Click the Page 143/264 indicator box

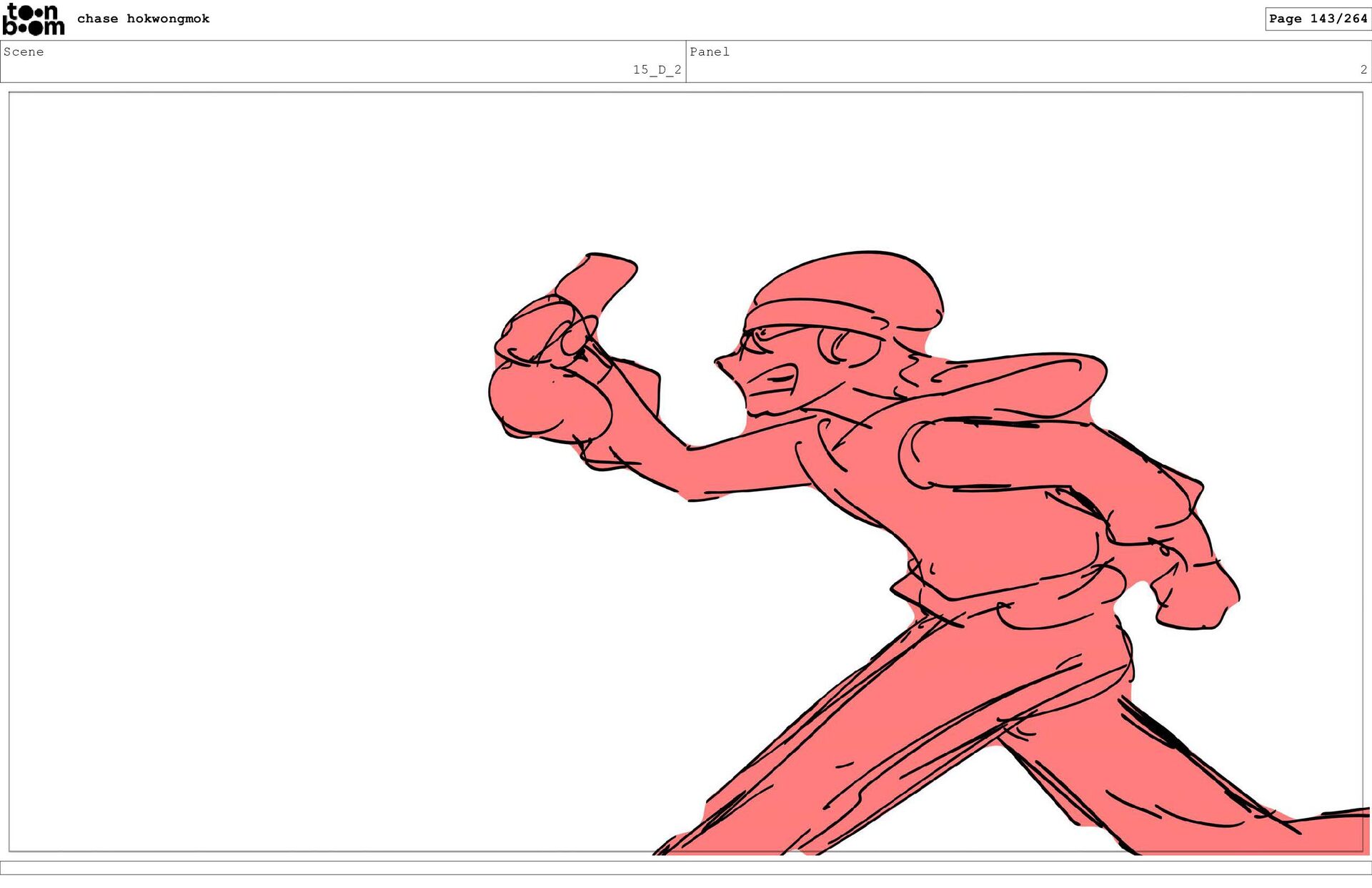pyautogui.click(x=1317, y=19)
